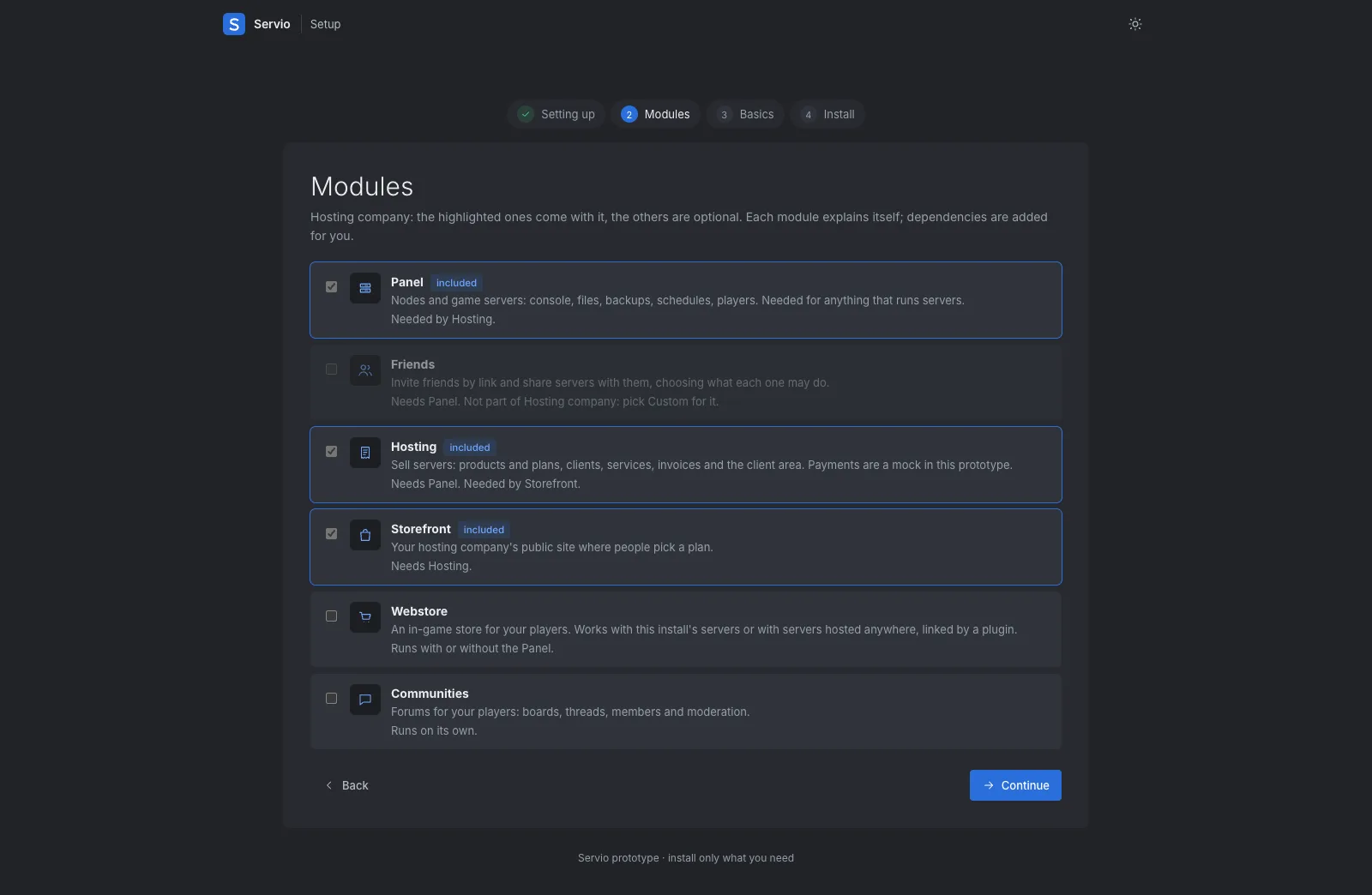Click the included badge next to Panel
Screen dimensions: 1372x895
pyautogui.click(x=456, y=283)
